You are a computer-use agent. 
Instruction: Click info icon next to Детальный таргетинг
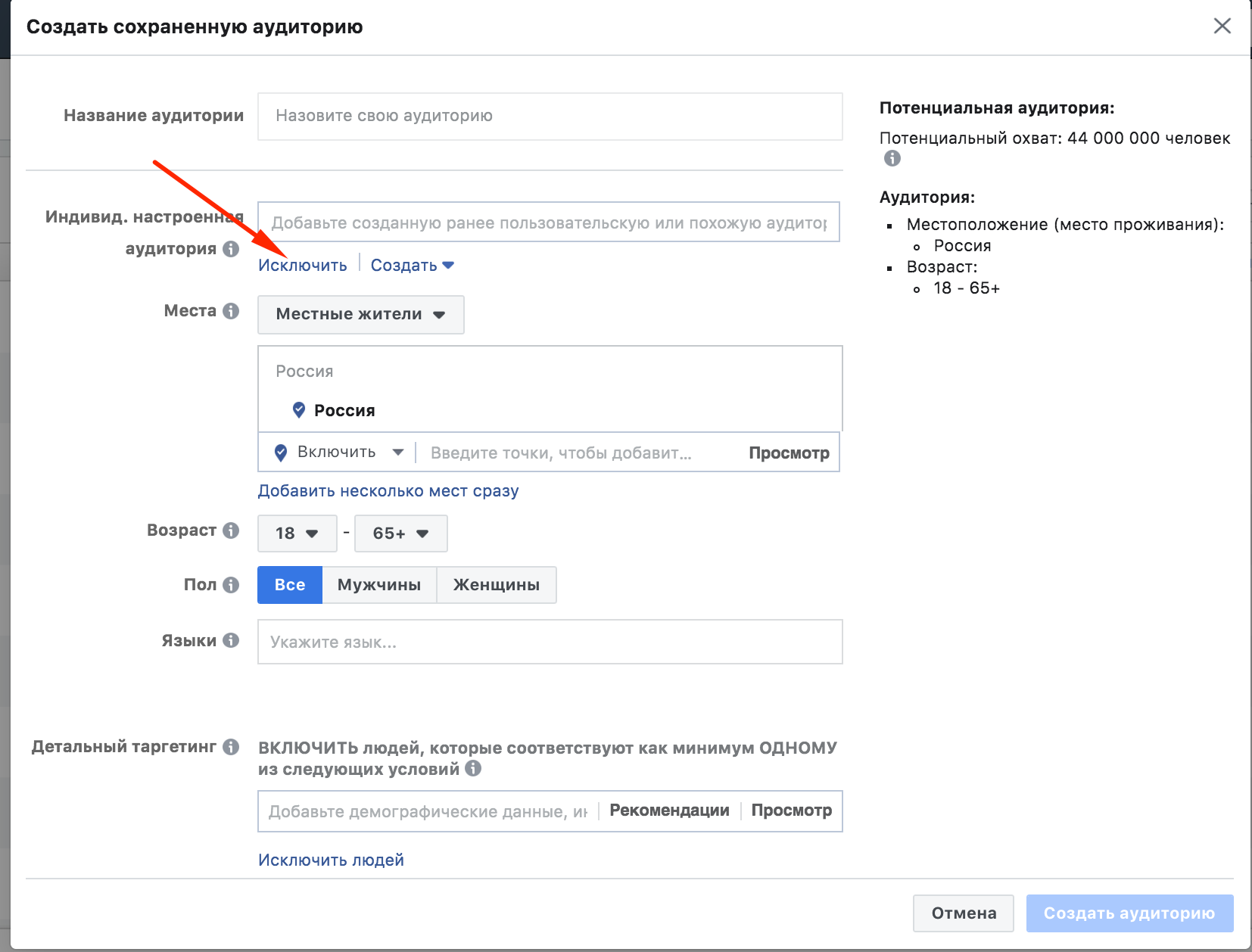tap(231, 746)
